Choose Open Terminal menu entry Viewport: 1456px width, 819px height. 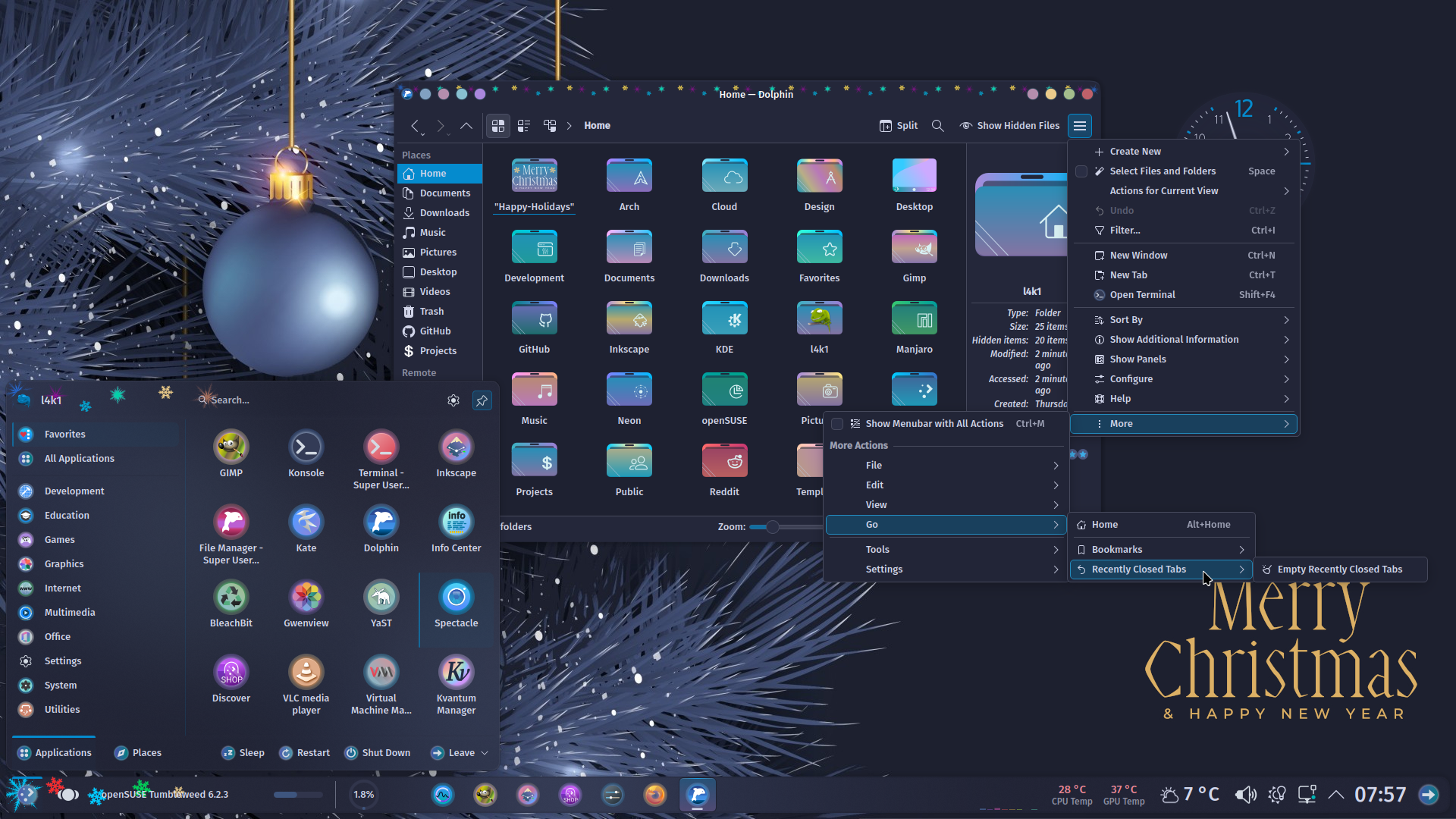[1184, 295]
